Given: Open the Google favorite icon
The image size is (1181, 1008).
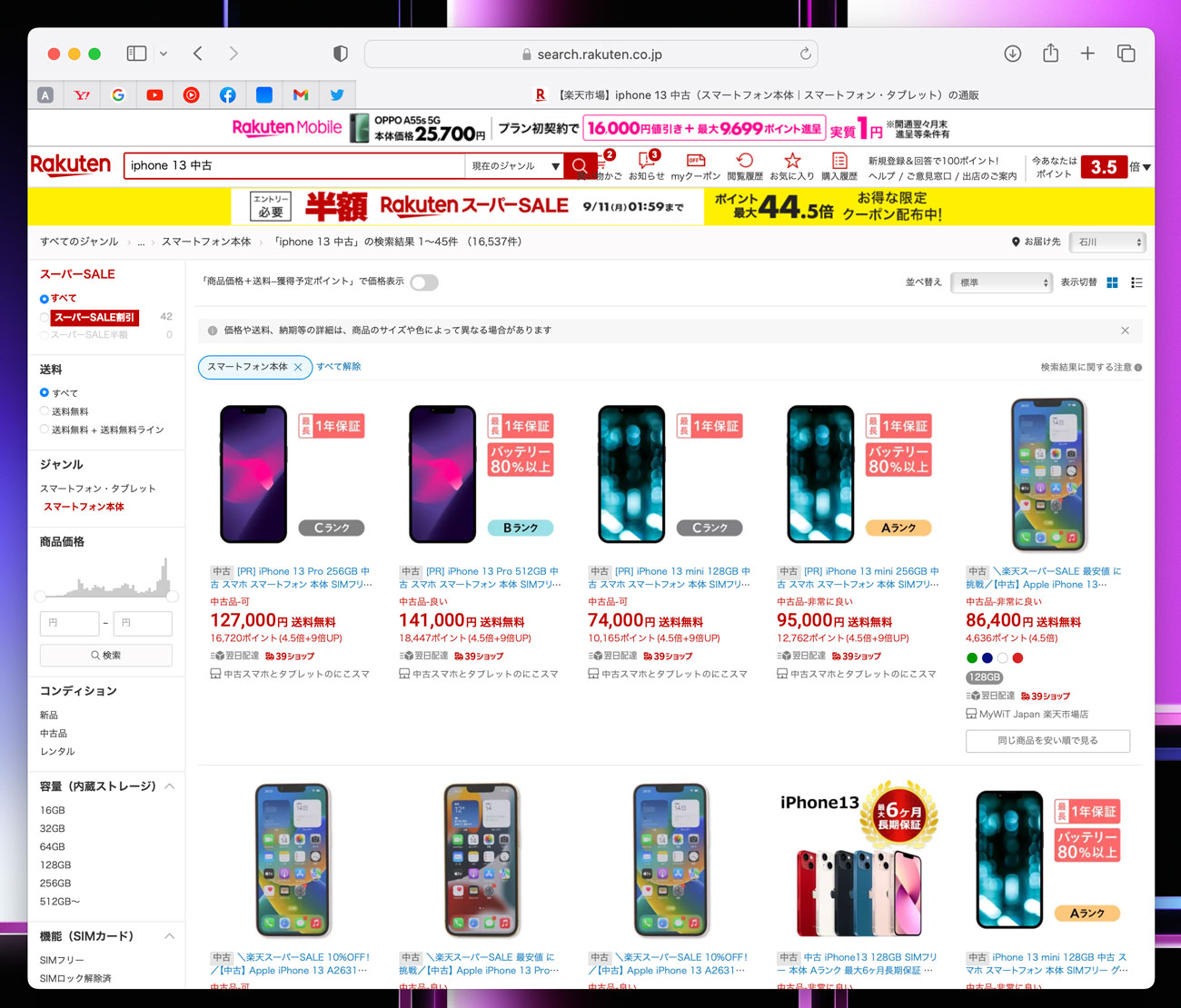Looking at the screenshot, I should pos(118,94).
